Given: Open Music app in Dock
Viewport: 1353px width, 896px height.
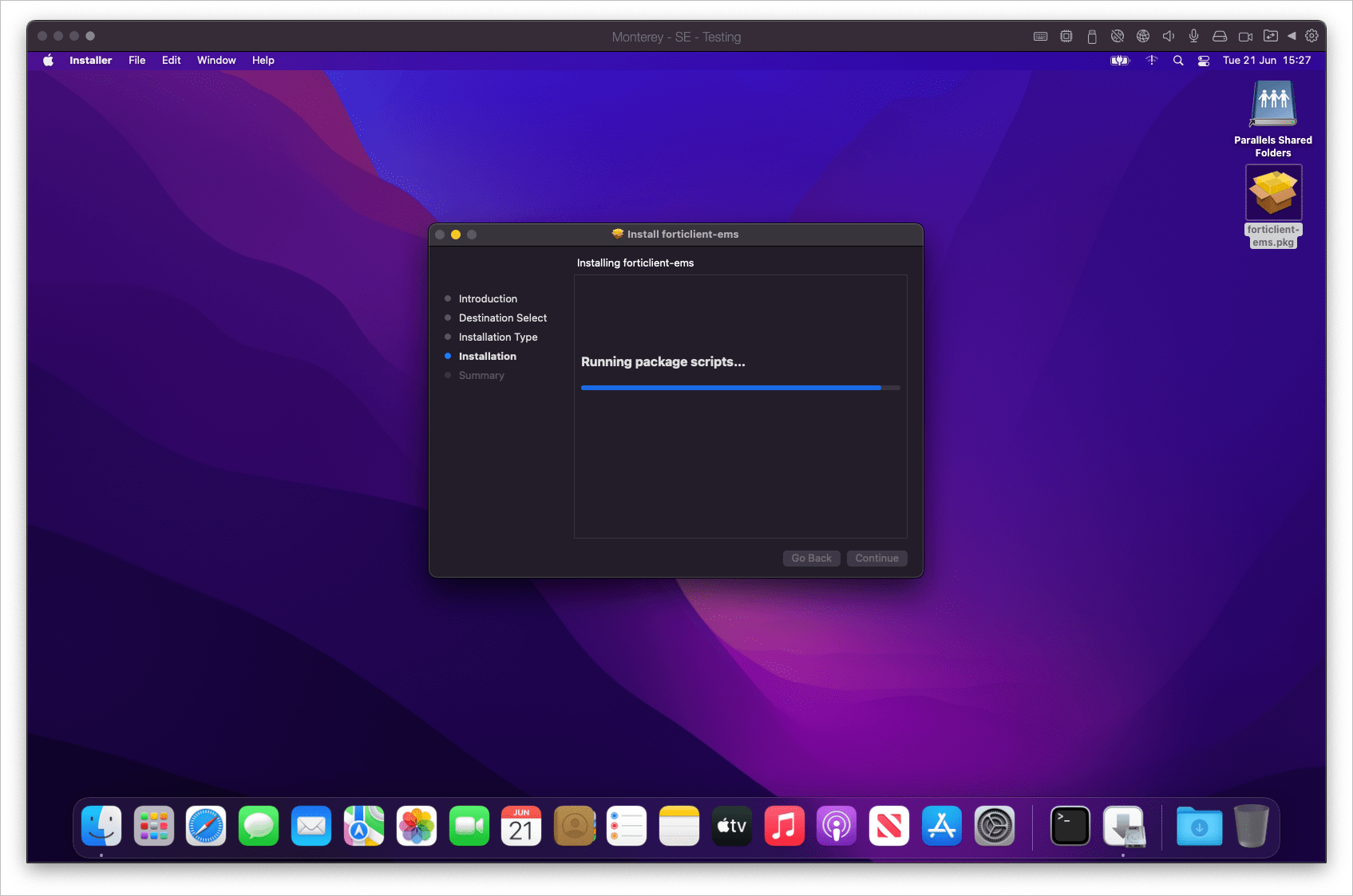Looking at the screenshot, I should tap(785, 826).
